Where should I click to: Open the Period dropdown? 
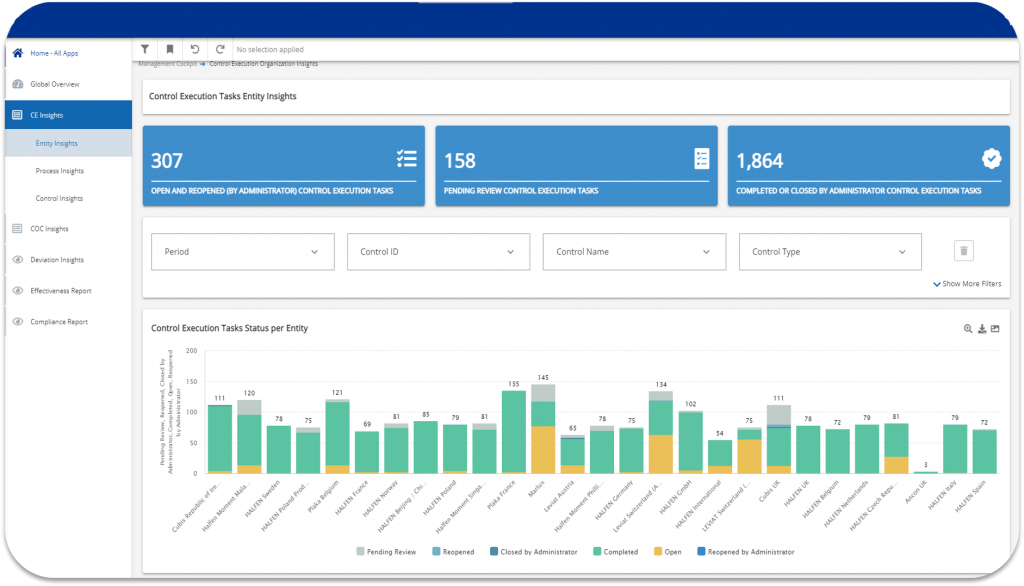(x=241, y=251)
